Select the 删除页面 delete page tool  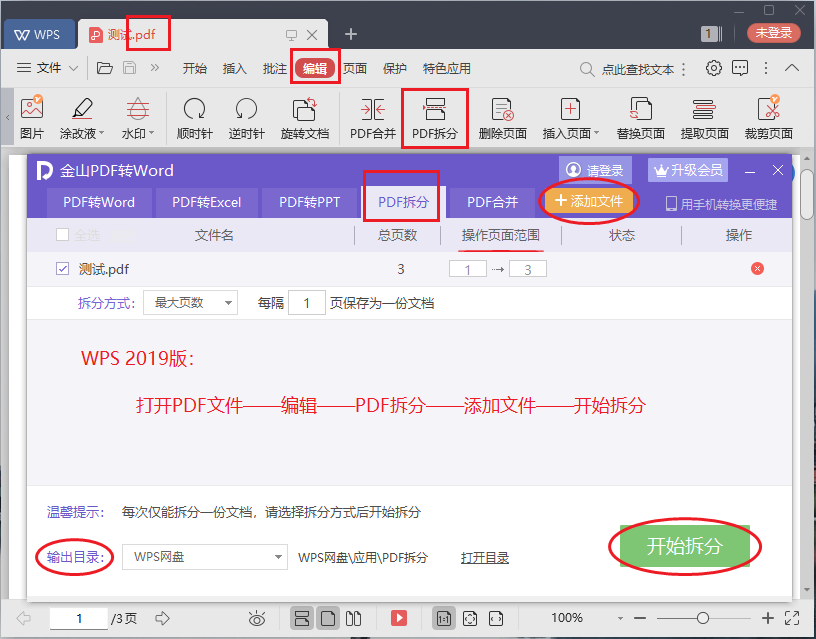502,118
